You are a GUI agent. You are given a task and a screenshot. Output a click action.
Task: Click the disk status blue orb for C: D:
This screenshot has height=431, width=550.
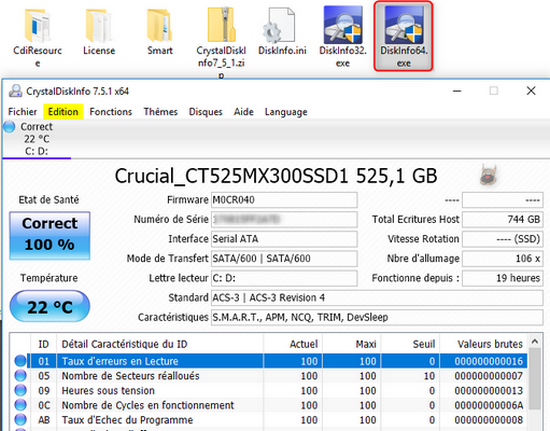coord(9,127)
